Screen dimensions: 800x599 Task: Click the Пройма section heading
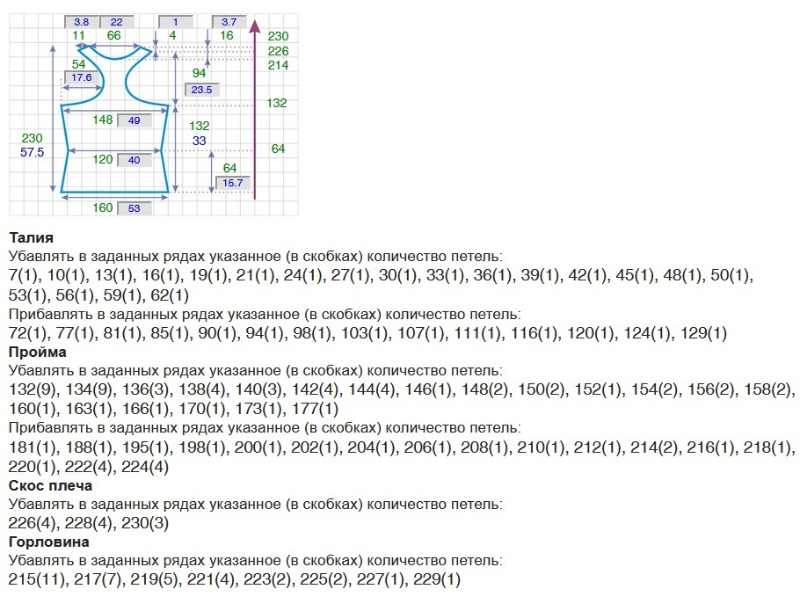tap(37, 352)
